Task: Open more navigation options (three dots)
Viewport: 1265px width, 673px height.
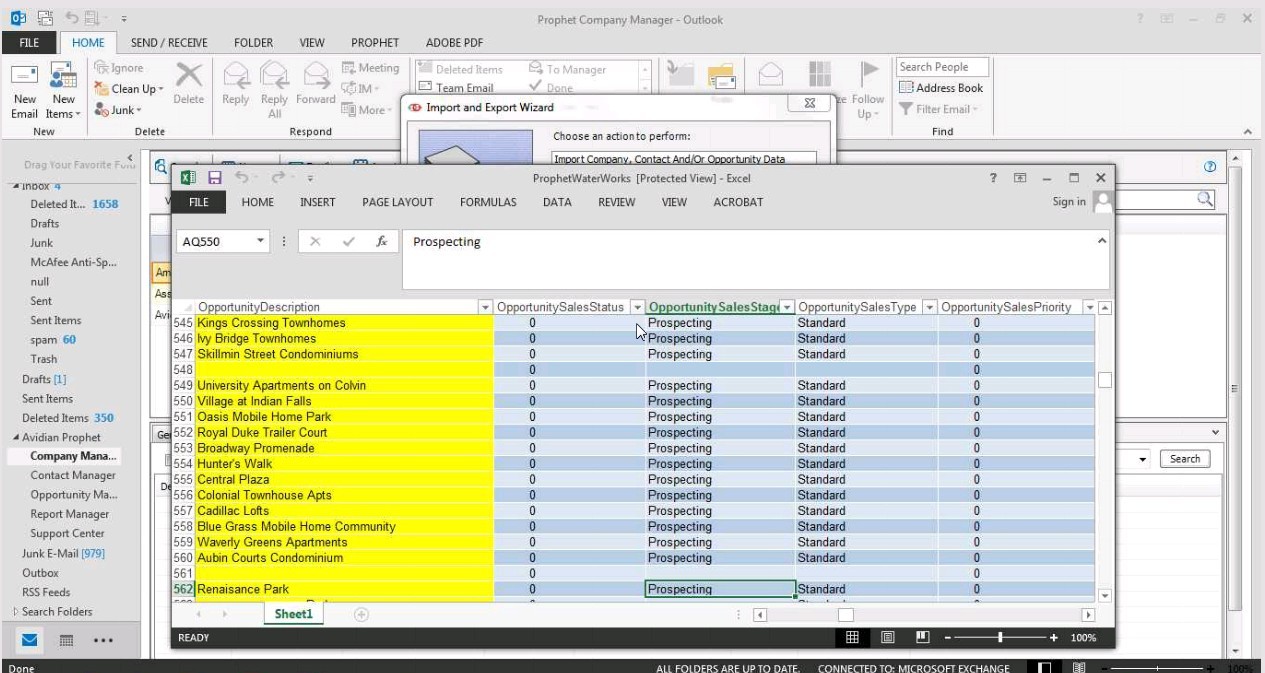Action: click(x=103, y=640)
